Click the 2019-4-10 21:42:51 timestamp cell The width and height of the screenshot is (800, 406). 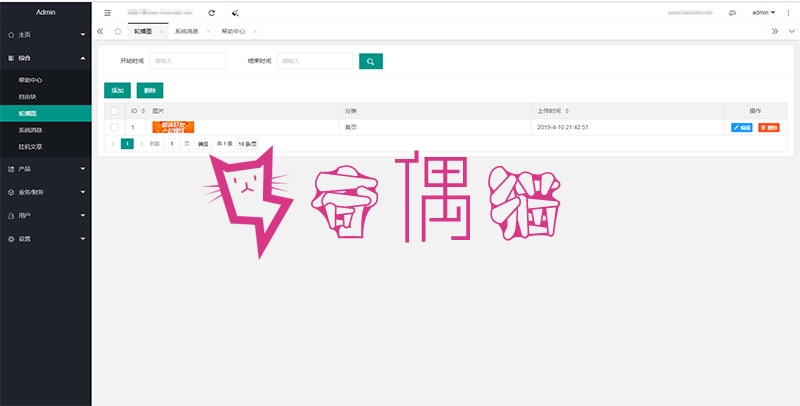563,127
